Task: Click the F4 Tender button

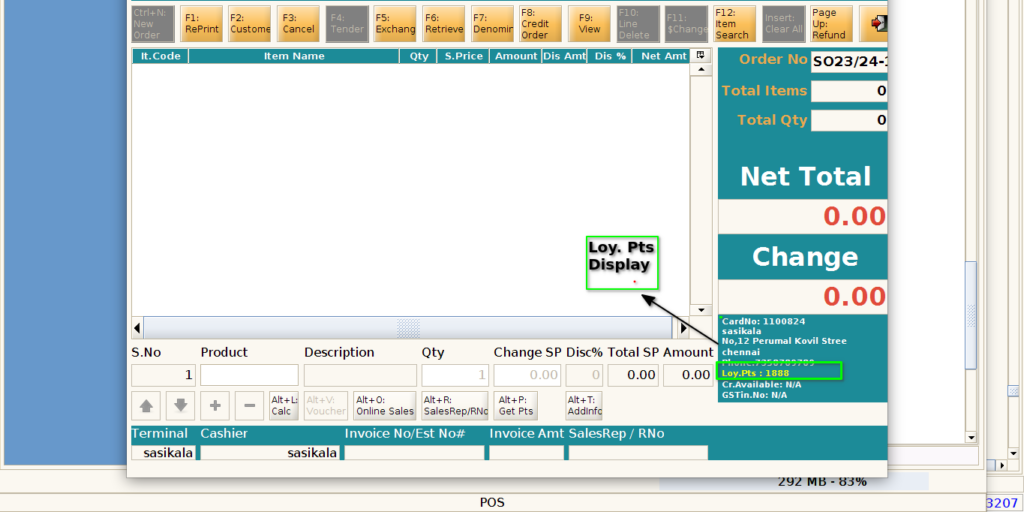Action: (x=347, y=24)
